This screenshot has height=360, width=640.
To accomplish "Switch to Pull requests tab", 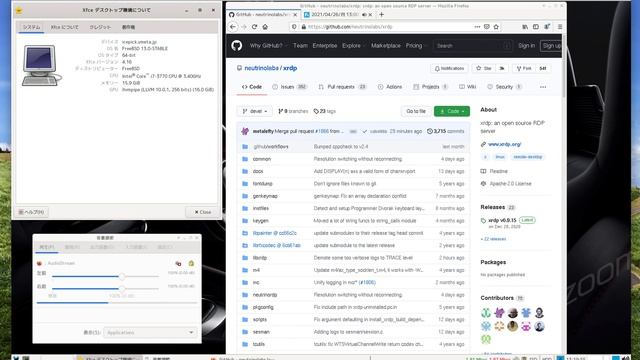I will pos(342,87).
